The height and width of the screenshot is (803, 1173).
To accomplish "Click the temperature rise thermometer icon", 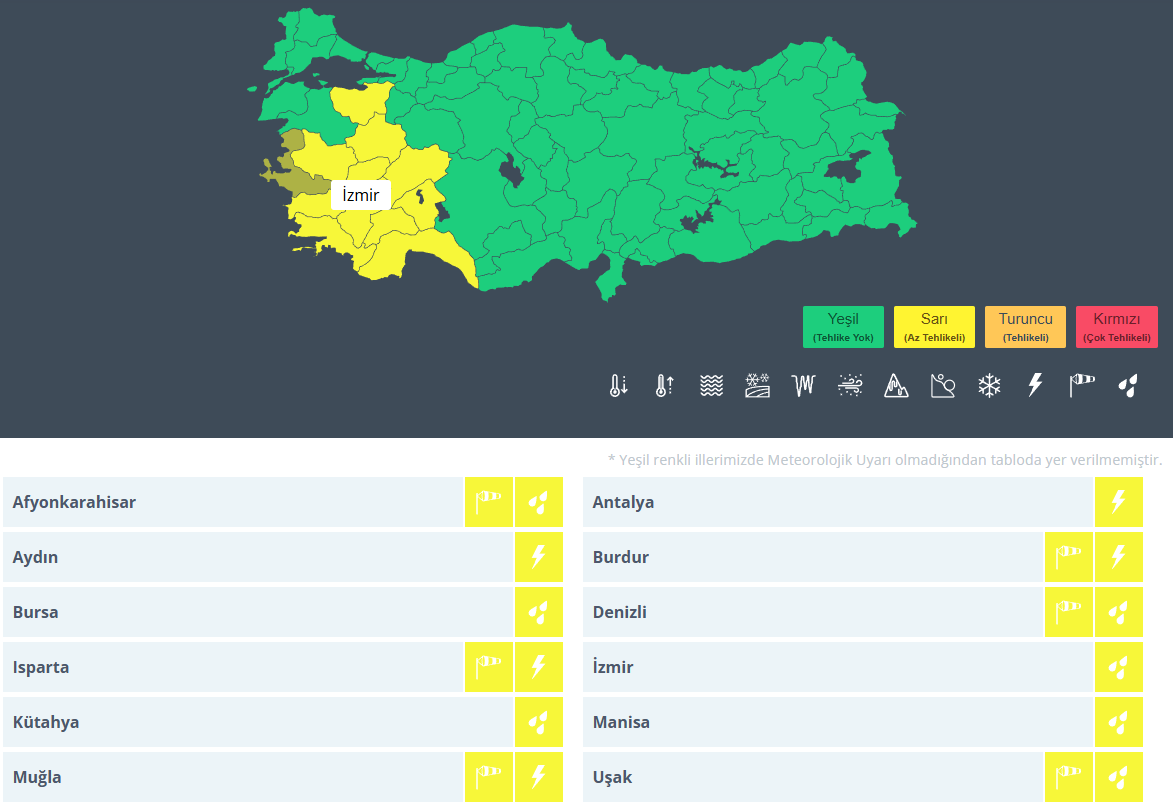I will pyautogui.click(x=665, y=385).
